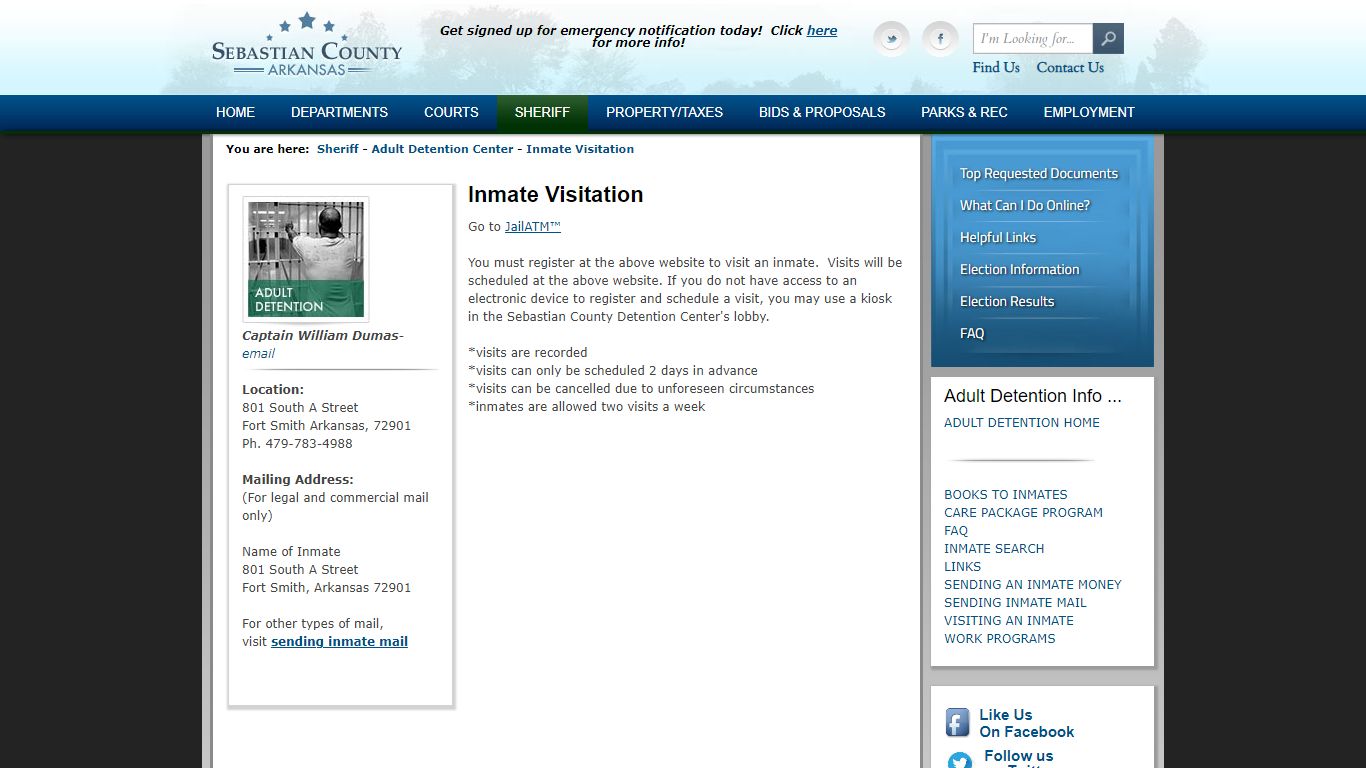Open FAQ in Adult Detention Info list

pyautogui.click(x=956, y=531)
